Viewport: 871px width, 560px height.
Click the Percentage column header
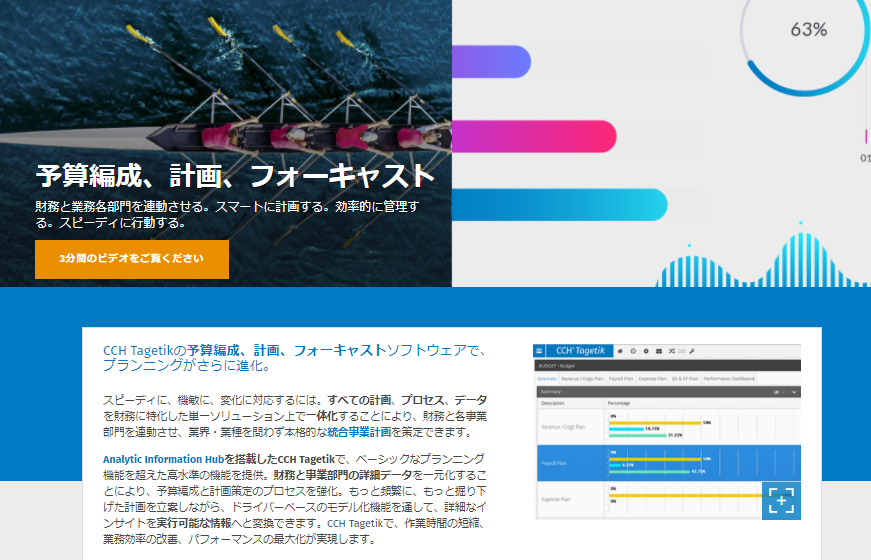pos(619,403)
